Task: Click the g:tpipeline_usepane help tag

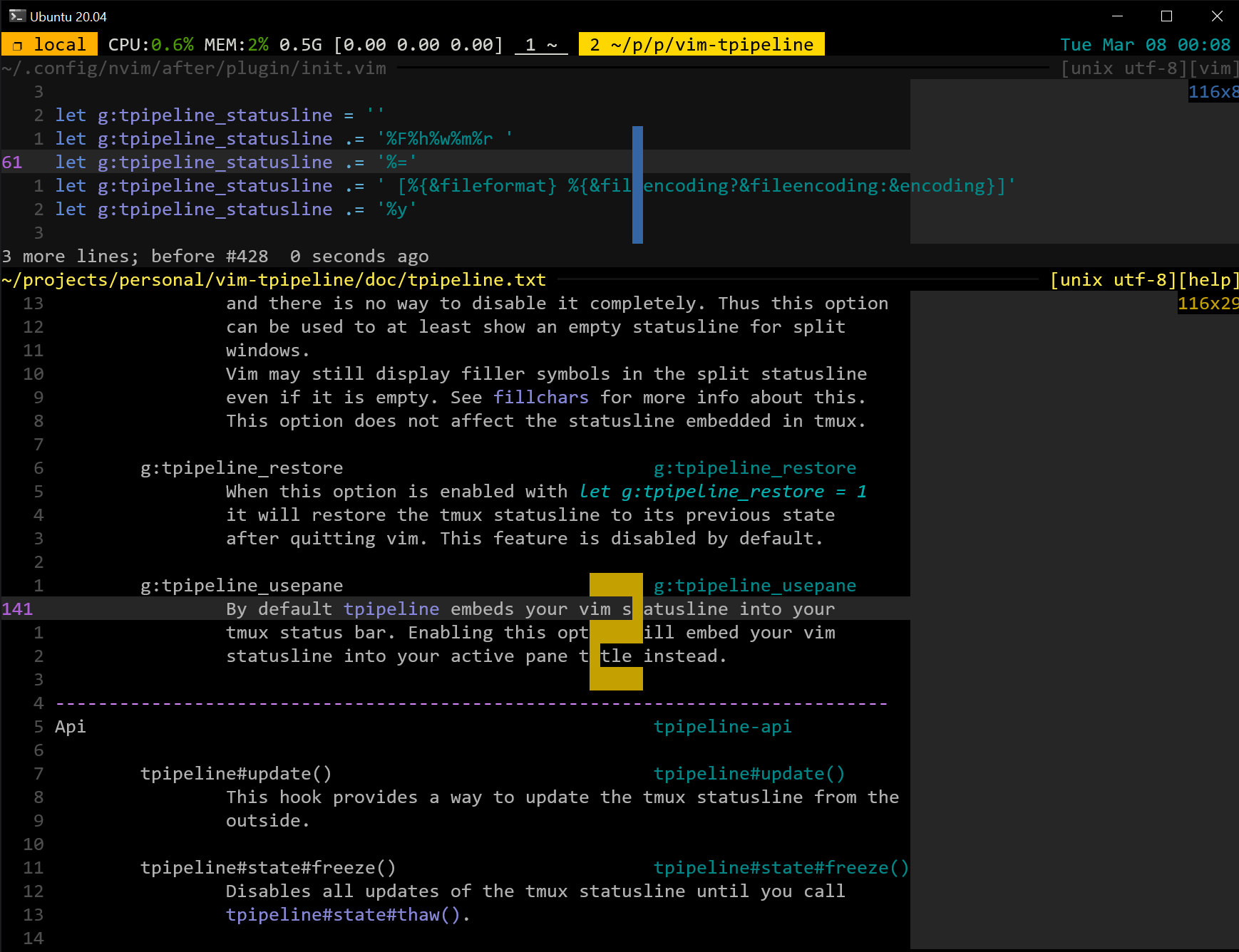Action: pyautogui.click(x=755, y=585)
